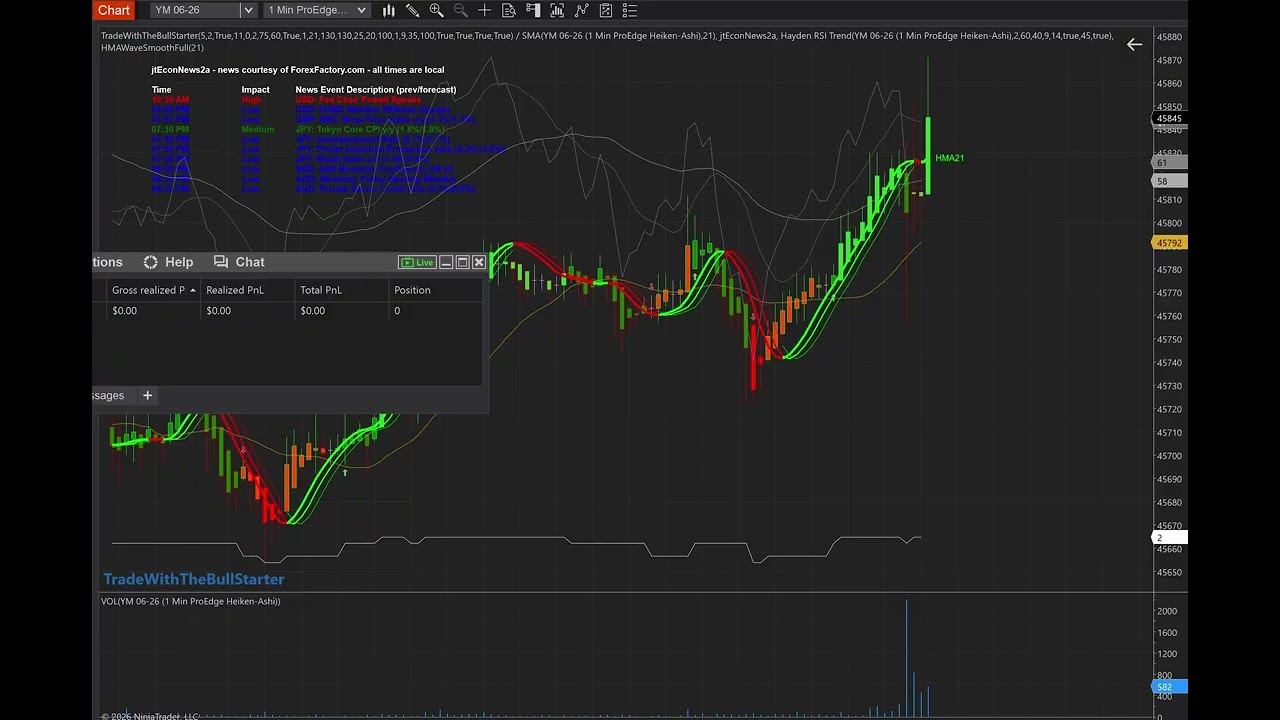The image size is (1280, 720).
Task: Click the 45845 current price marker
Action: point(1168,119)
